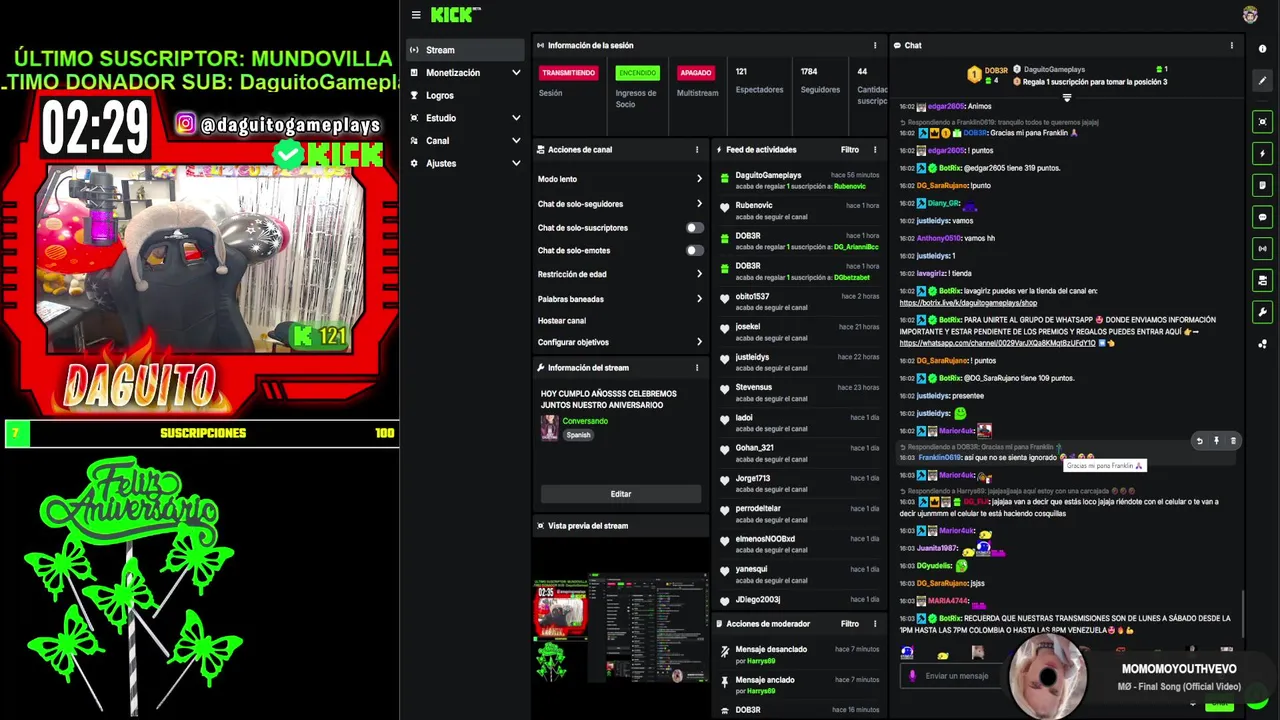
Task: Click the purple icon in chat input
Action: click(x=911, y=676)
